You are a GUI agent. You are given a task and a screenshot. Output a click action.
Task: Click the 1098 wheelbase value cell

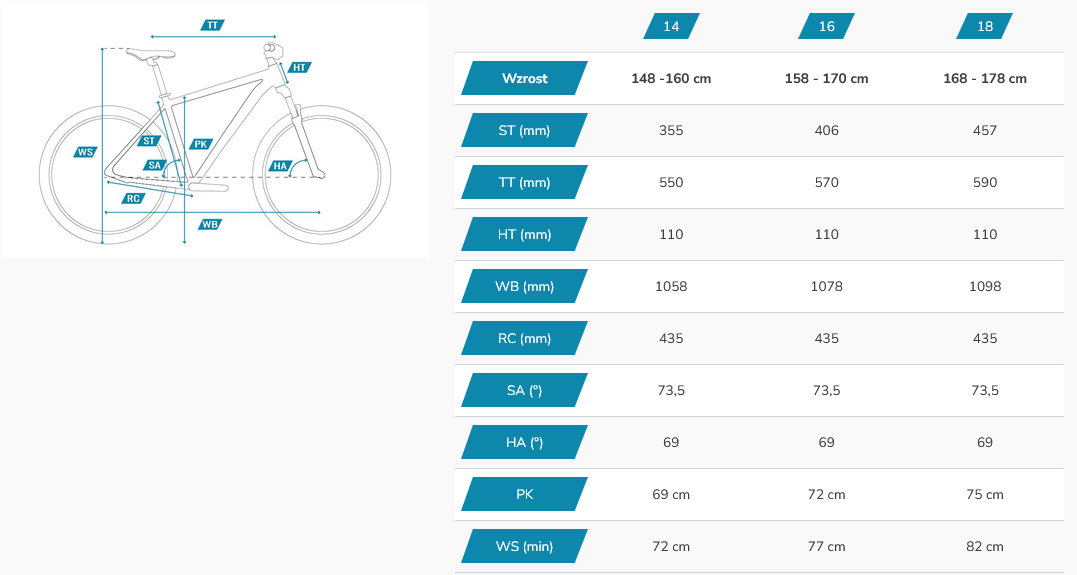coord(985,286)
